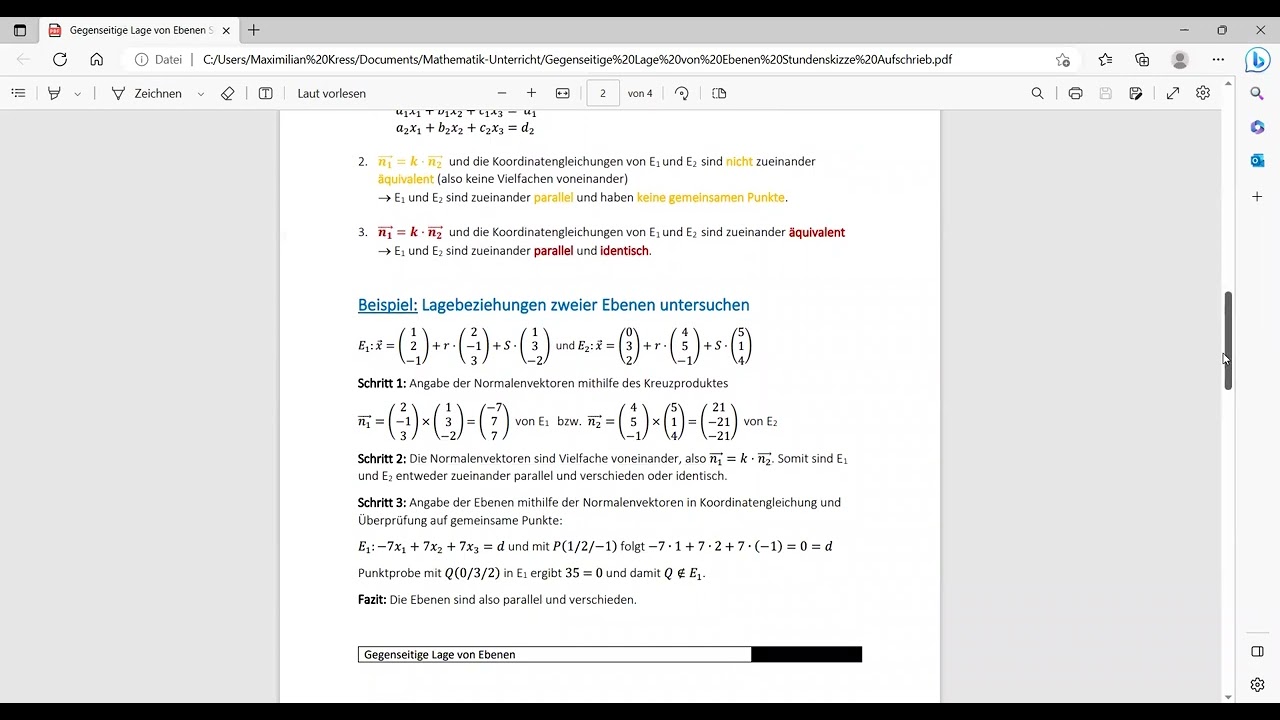Image resolution: width=1280 pixels, height=720 pixels.
Task: Go to the browser home page
Action: coord(97,60)
